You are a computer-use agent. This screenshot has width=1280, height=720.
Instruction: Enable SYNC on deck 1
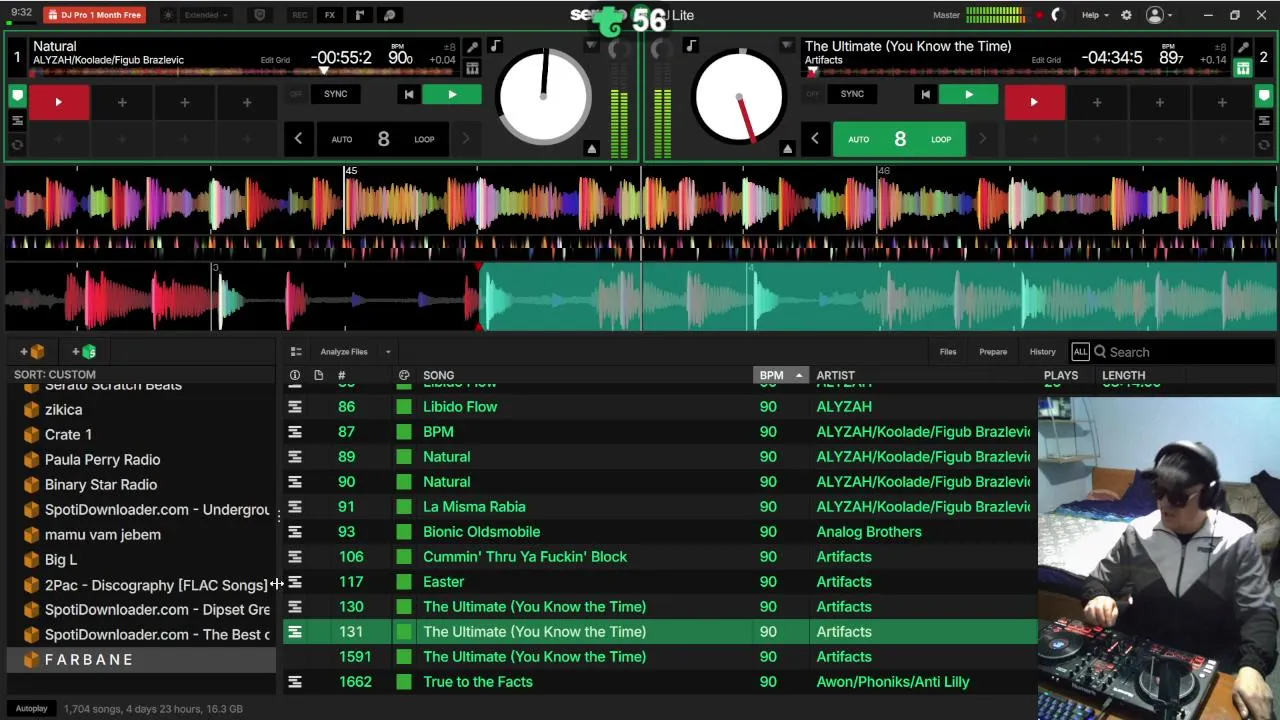point(335,94)
